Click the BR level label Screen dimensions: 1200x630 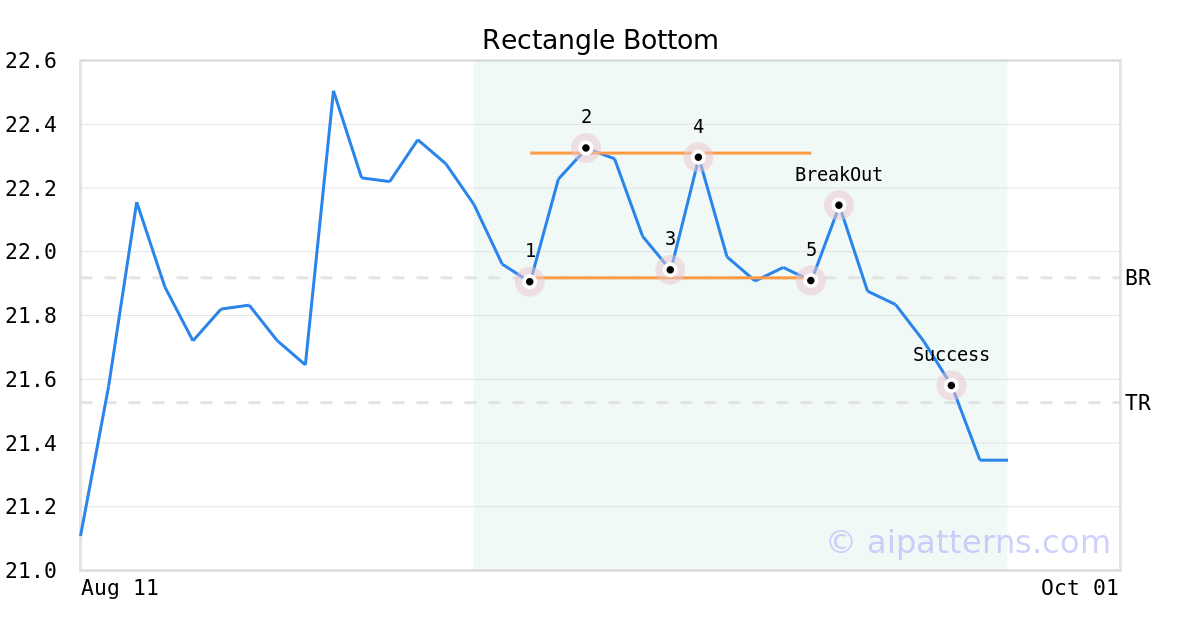click(1138, 278)
